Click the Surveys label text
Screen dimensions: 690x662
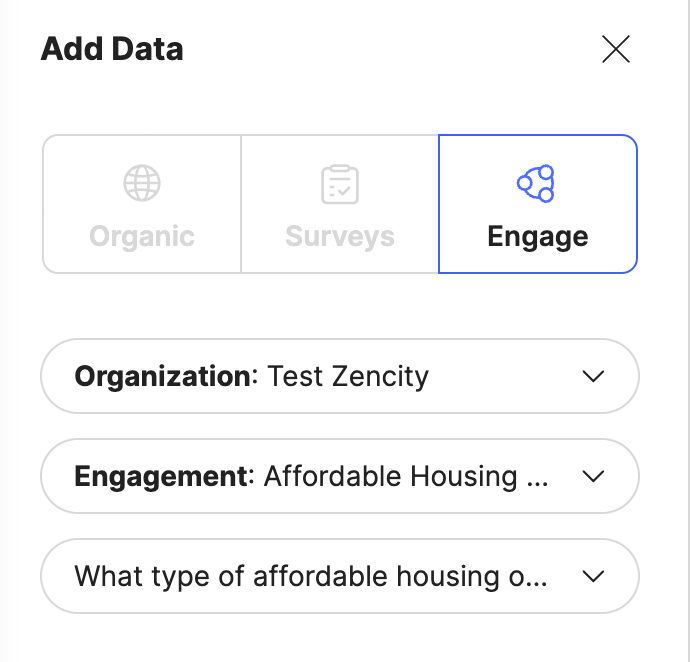click(340, 237)
